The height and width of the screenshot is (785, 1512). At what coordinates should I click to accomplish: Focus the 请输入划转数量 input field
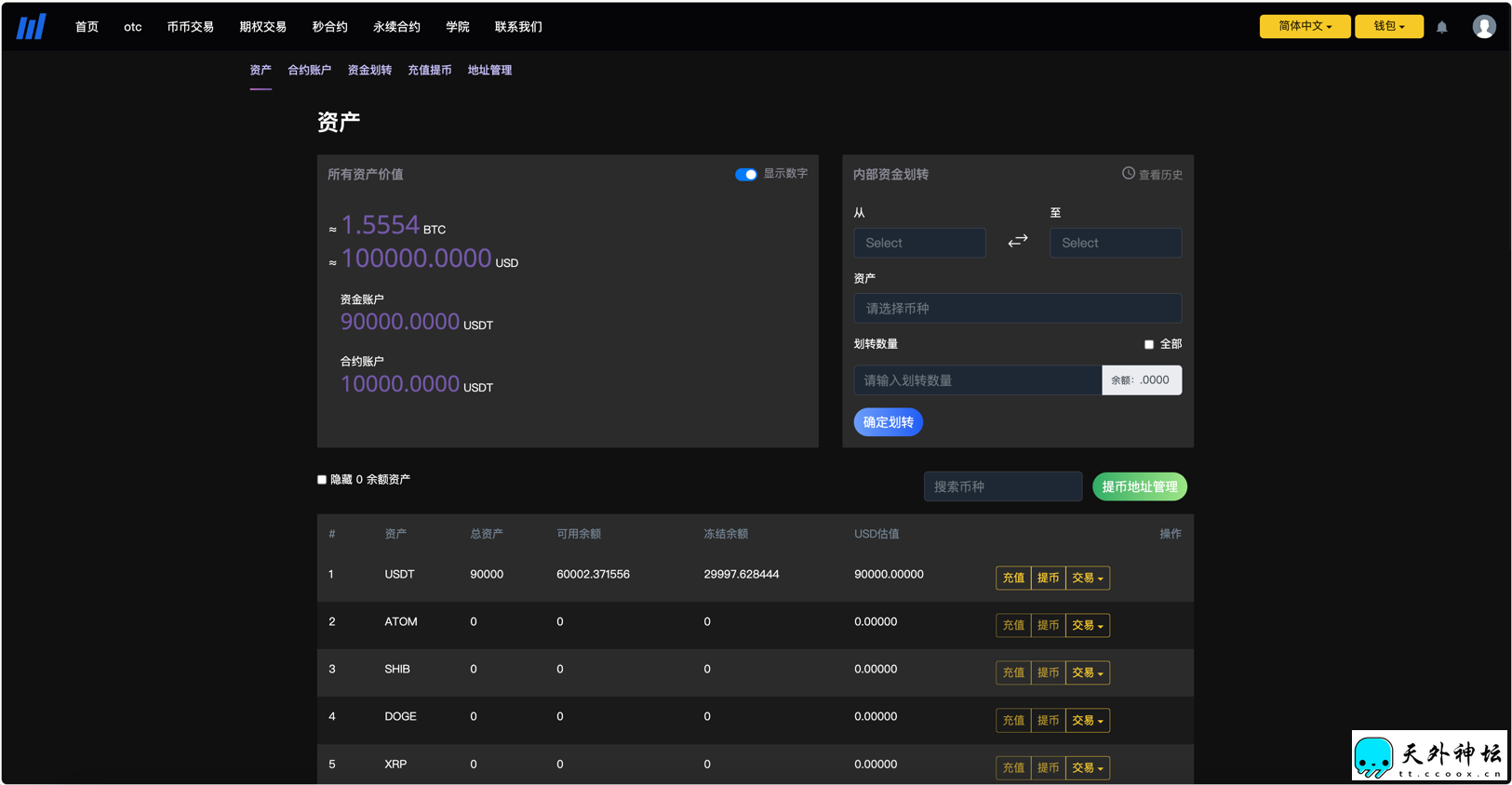[x=978, y=380]
